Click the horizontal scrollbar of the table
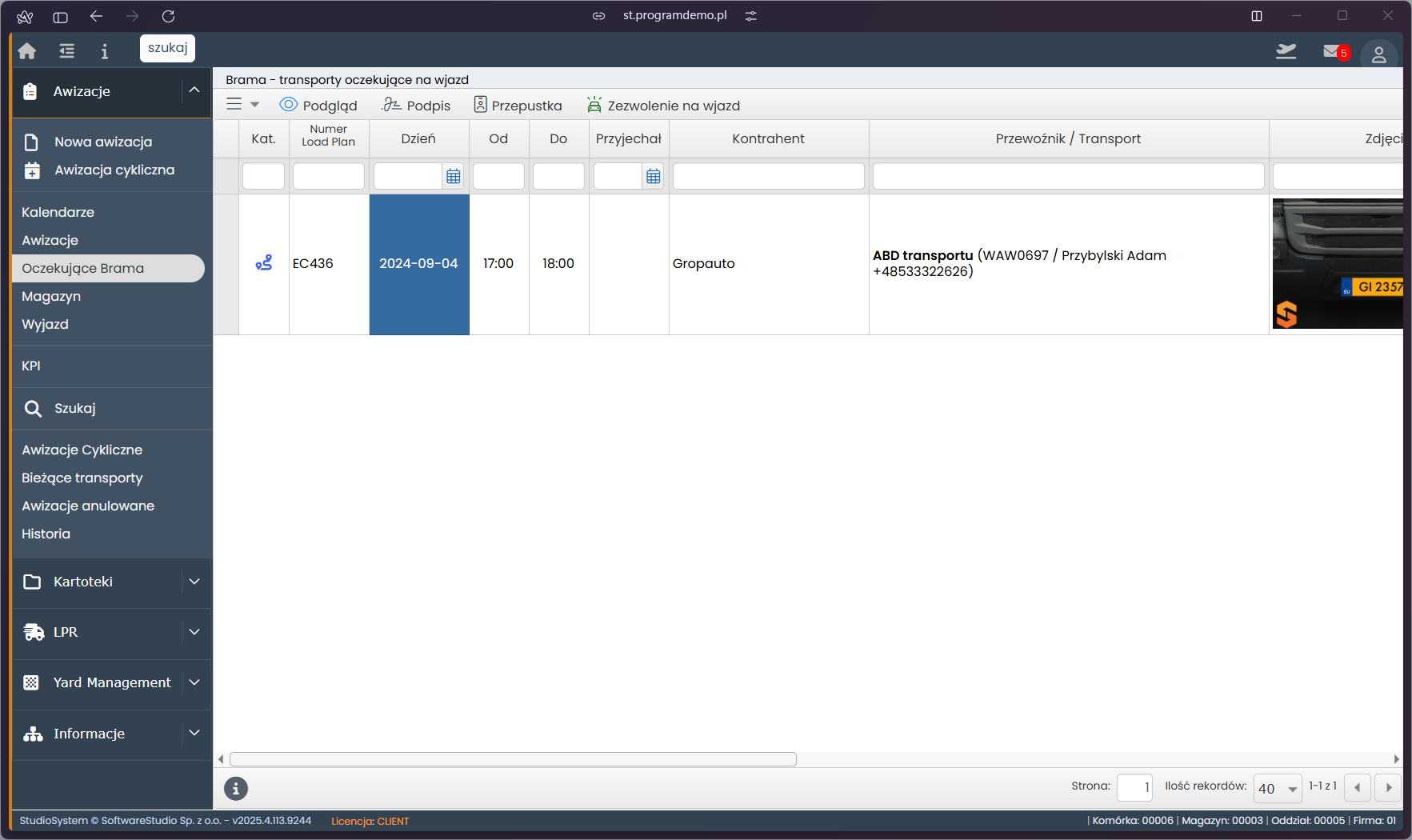The height and width of the screenshot is (840, 1412). point(513,759)
